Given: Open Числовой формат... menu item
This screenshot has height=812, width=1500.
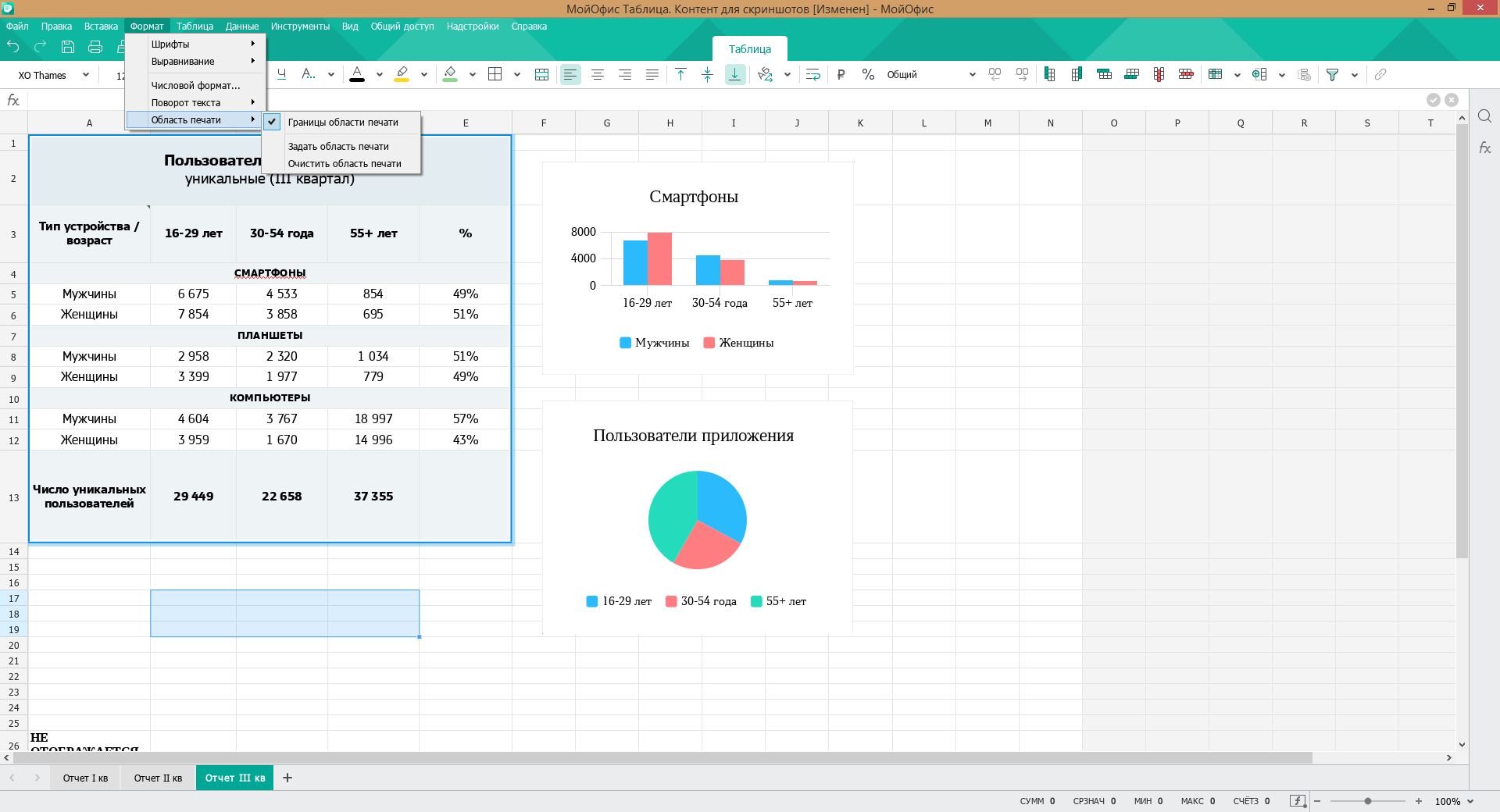Looking at the screenshot, I should tap(195, 85).
